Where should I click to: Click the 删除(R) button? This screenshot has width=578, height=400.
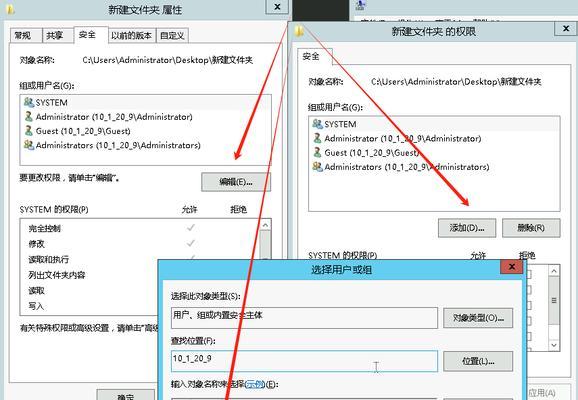(531, 228)
